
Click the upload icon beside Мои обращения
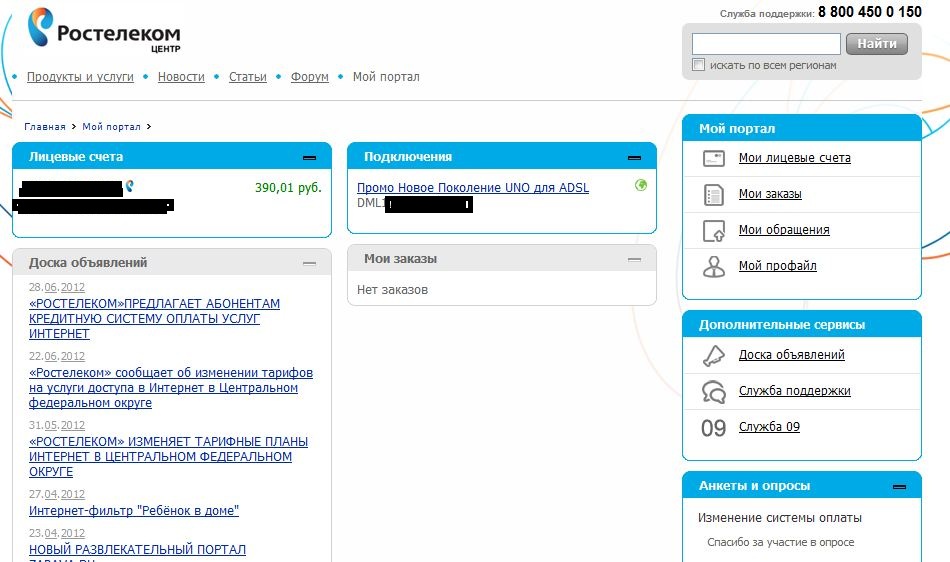click(714, 231)
